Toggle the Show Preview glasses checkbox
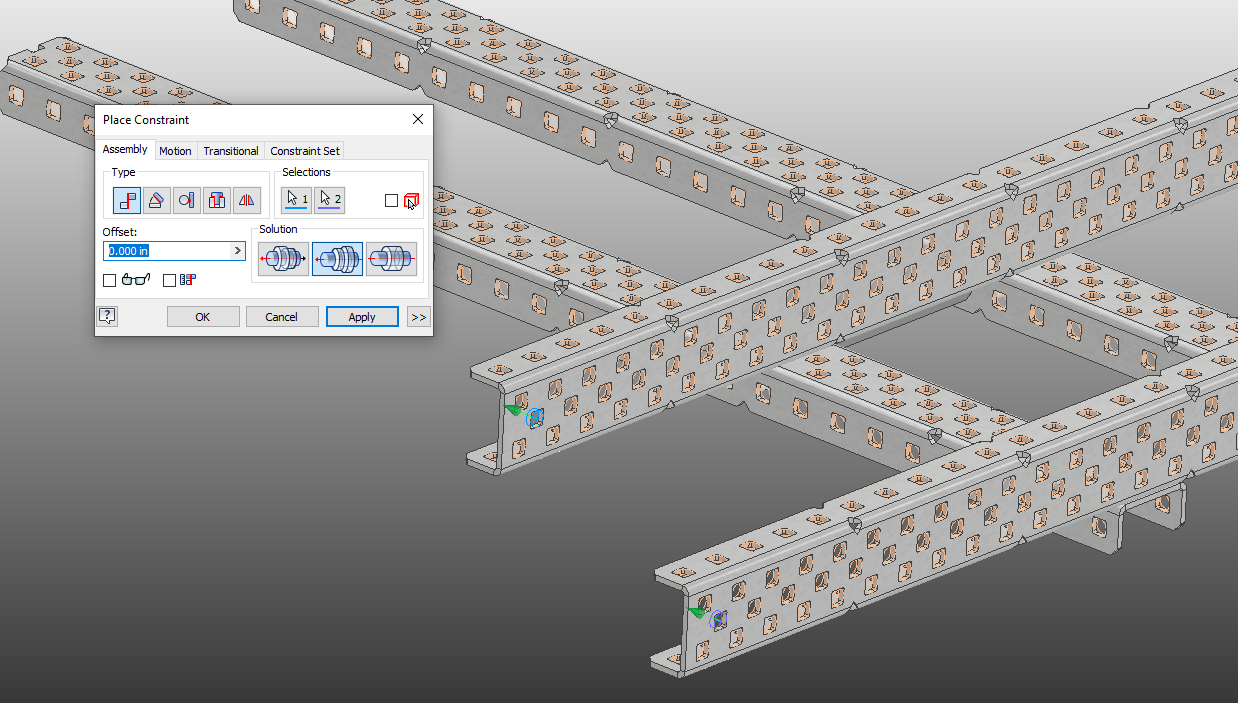This screenshot has width=1238, height=703. click(x=110, y=280)
